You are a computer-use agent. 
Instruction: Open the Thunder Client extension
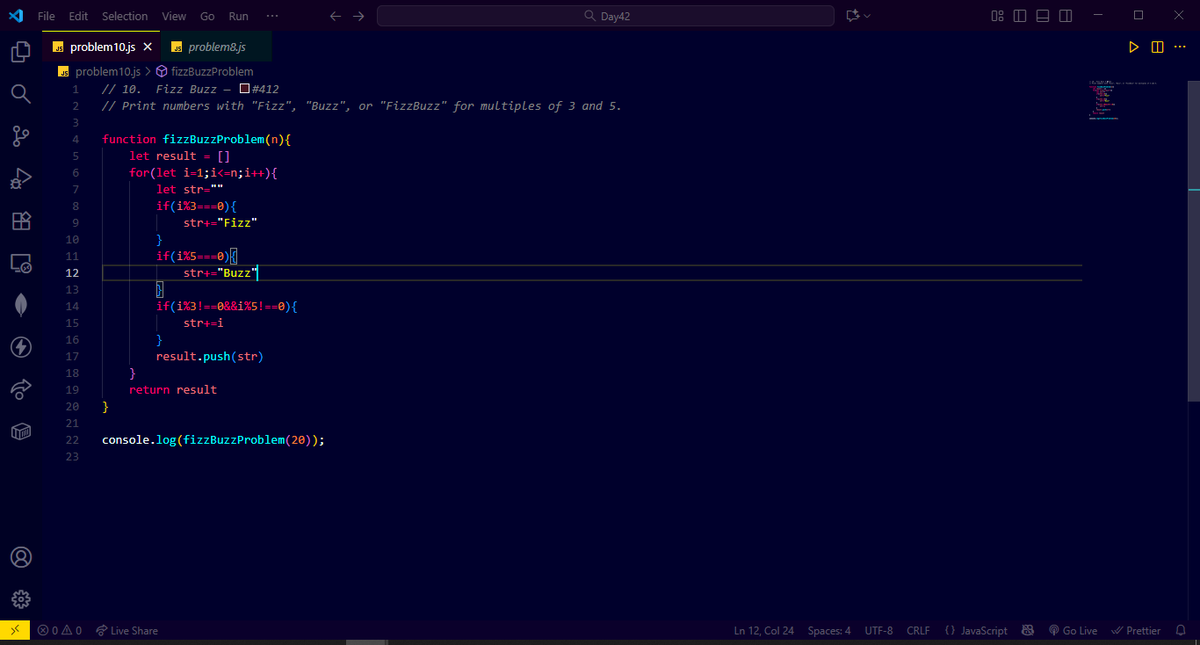21,347
